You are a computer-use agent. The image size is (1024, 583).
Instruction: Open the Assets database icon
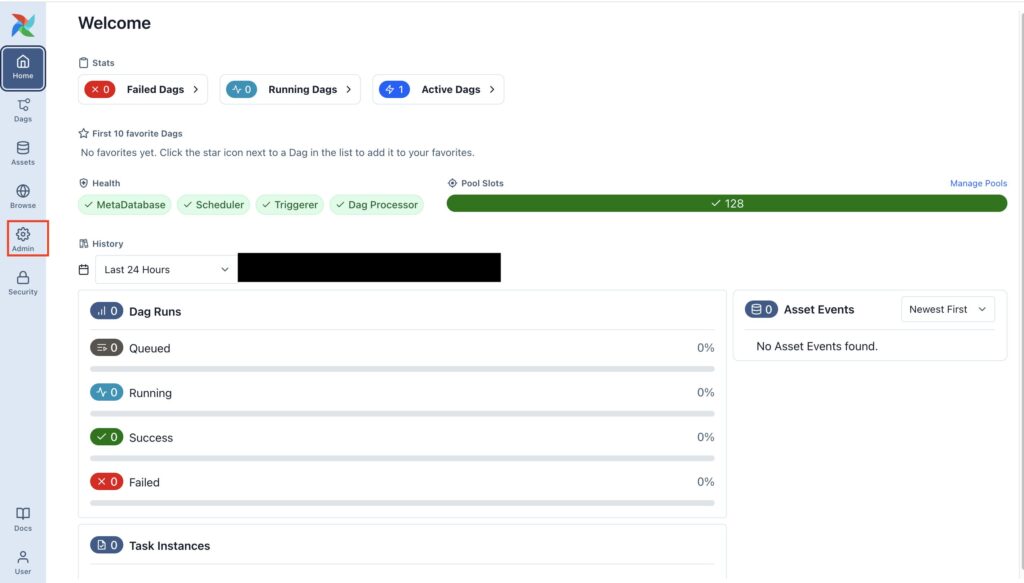coord(22,153)
